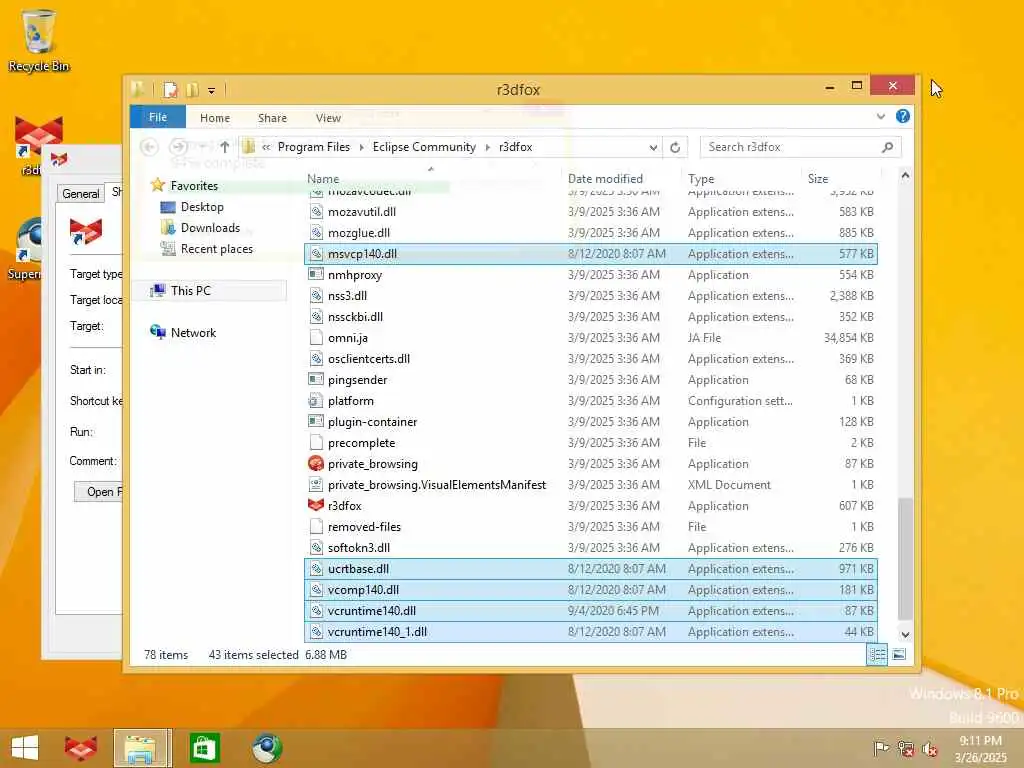The height and width of the screenshot is (768, 1024).
Task: Click the pingsender application icon
Action: click(x=315, y=379)
